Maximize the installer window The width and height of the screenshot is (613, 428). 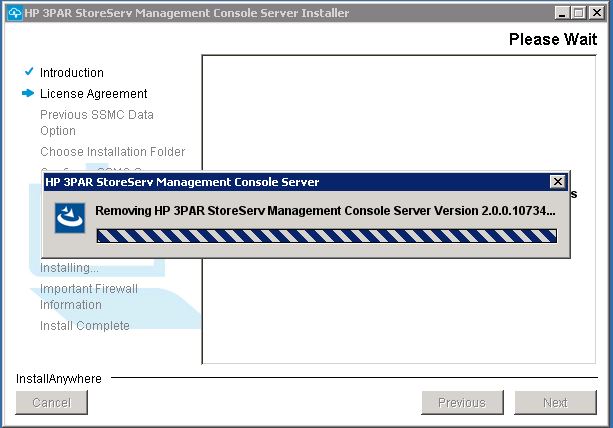click(x=579, y=13)
